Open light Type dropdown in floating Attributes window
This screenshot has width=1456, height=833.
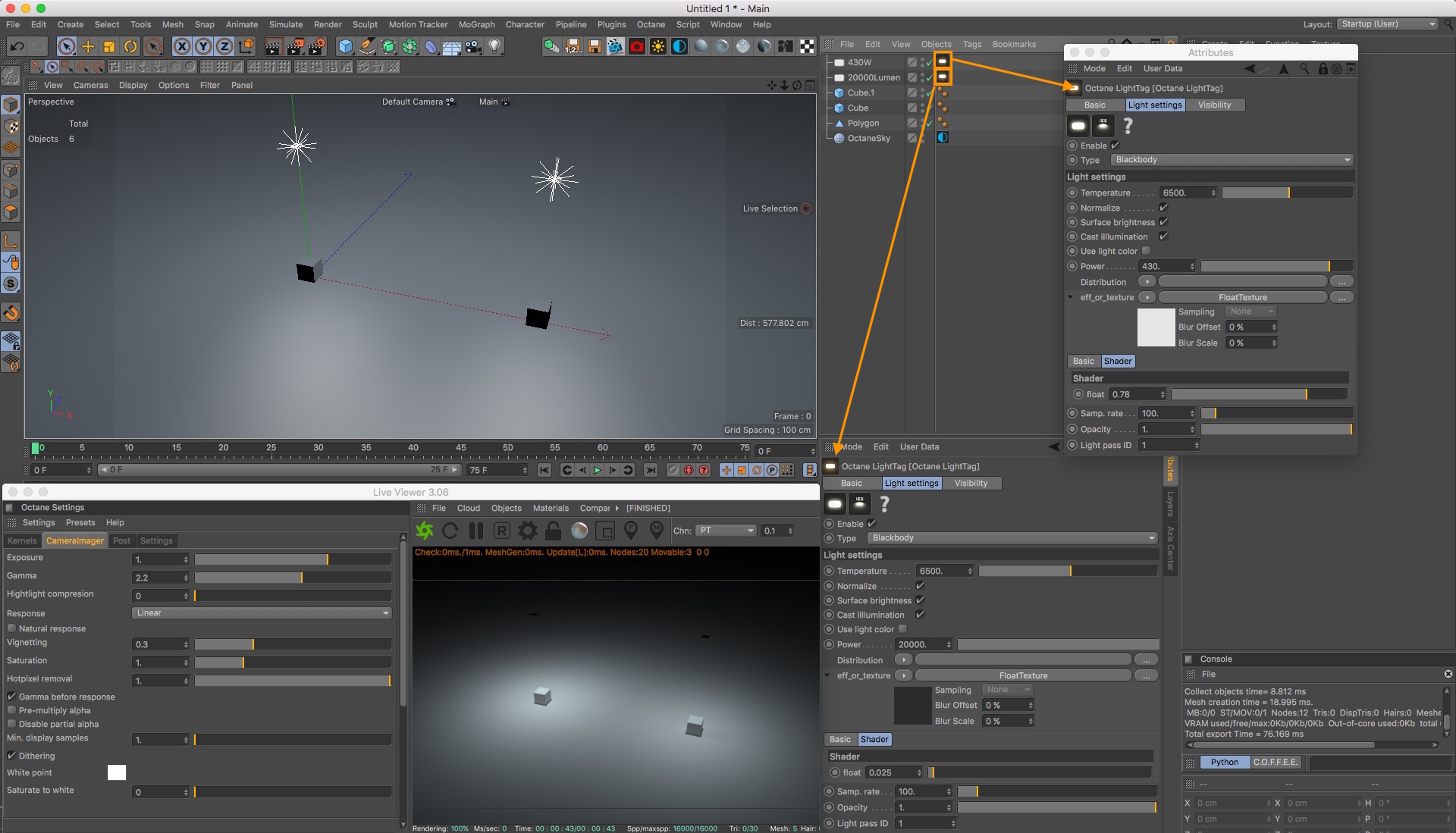(x=1232, y=160)
